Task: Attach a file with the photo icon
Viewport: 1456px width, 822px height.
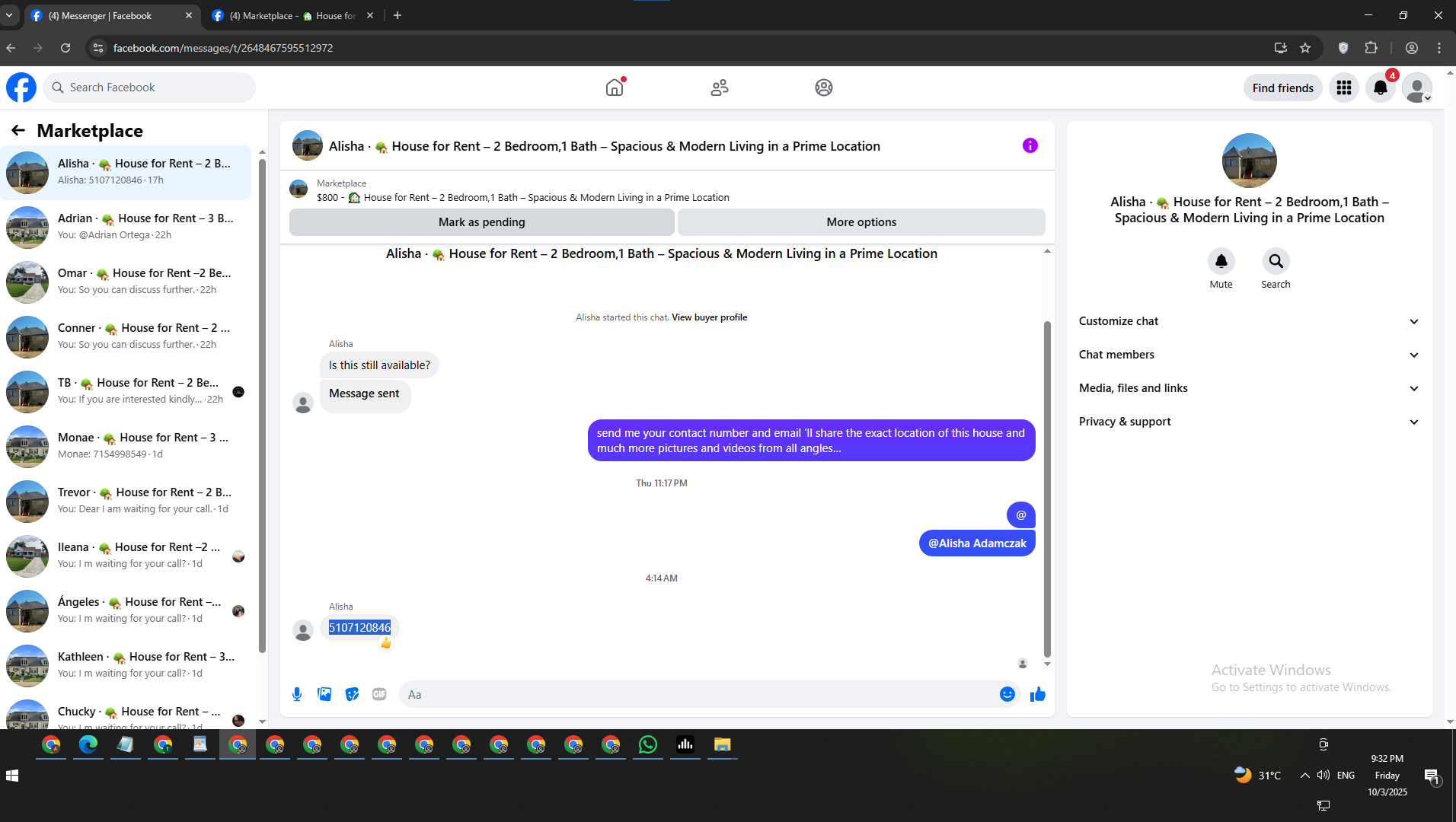Action: 324,694
